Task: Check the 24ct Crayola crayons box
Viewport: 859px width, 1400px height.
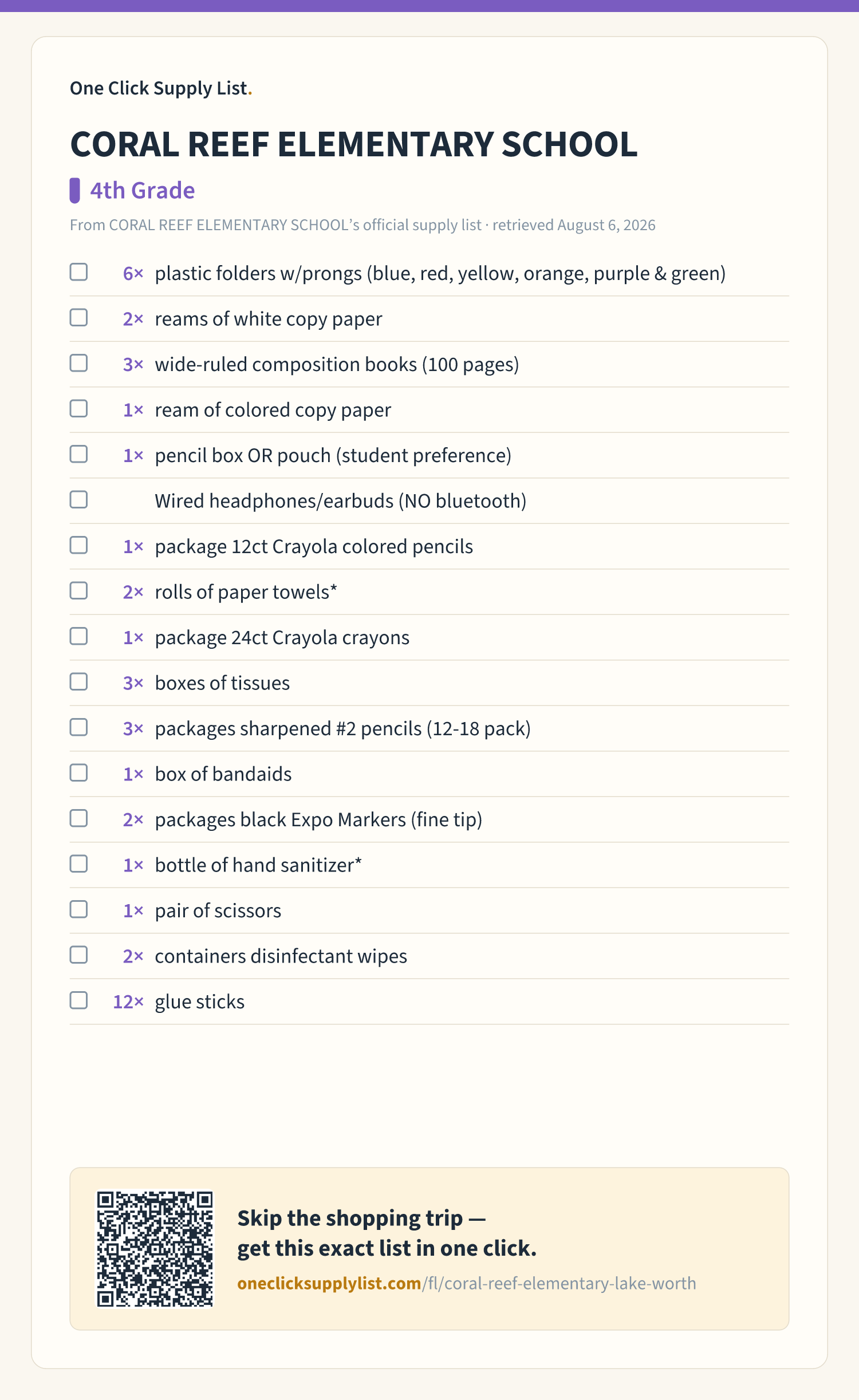Action: [x=78, y=636]
